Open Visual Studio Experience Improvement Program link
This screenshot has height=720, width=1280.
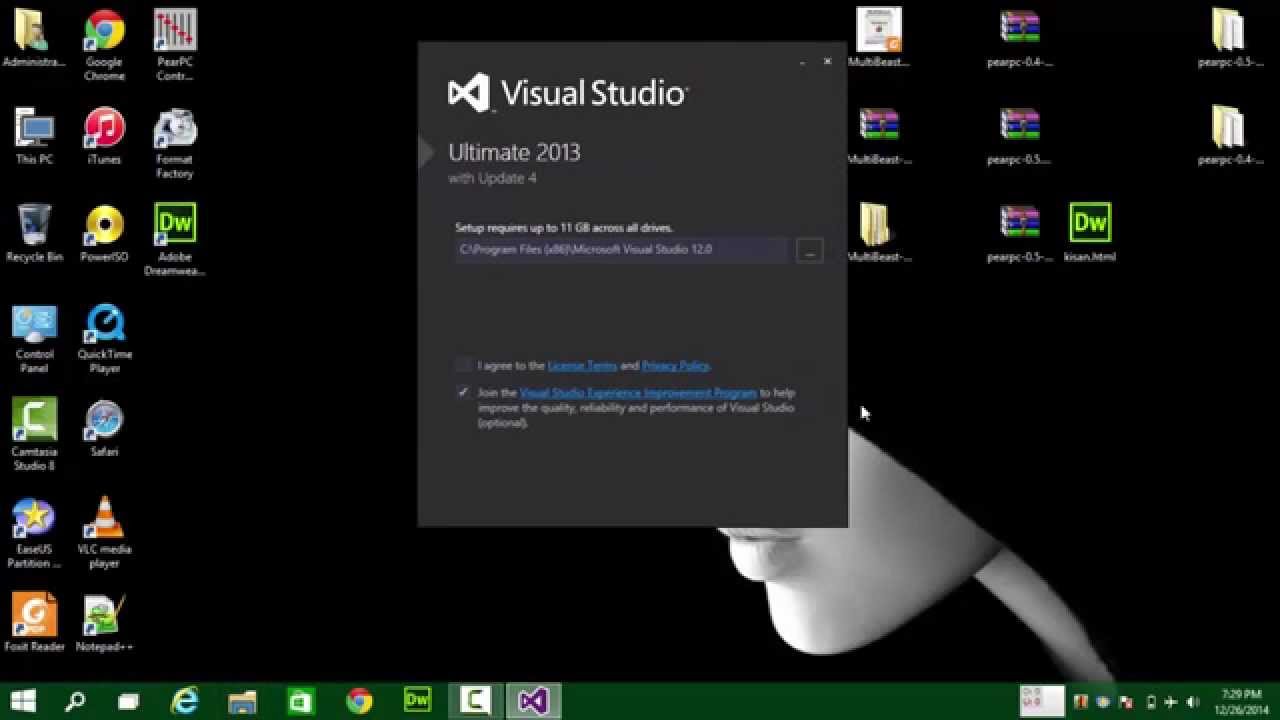click(x=638, y=393)
